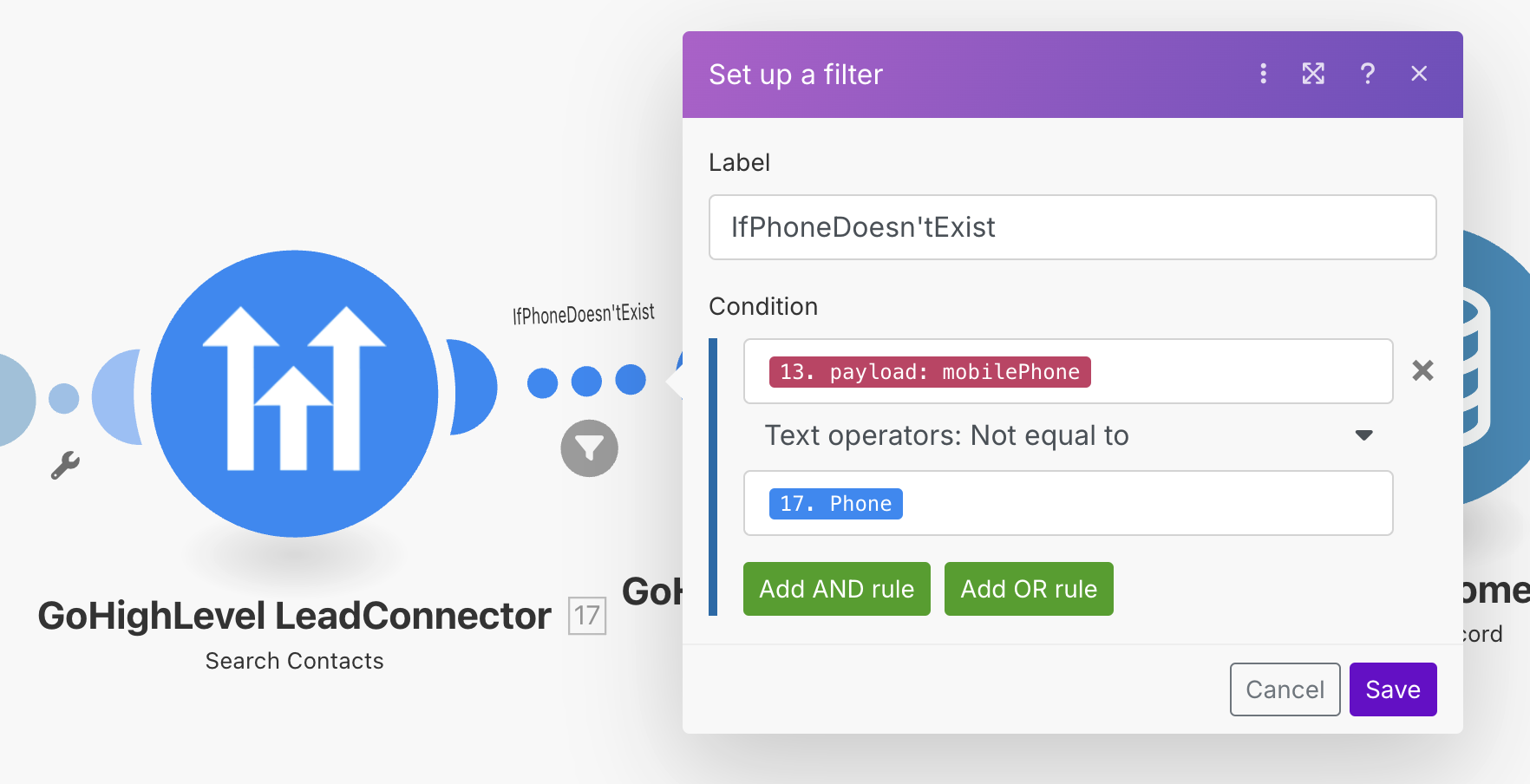Click the first condition operand field

[x=1069, y=371]
